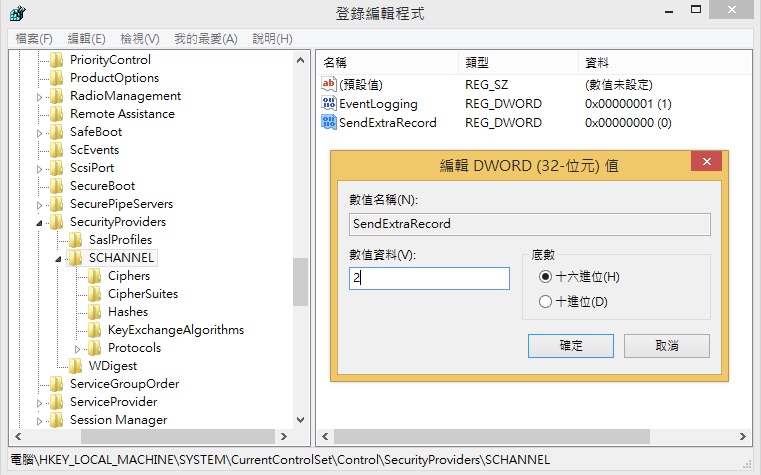Select the 十進位(D) decimal radio button
The image size is (761, 475).
[545, 301]
